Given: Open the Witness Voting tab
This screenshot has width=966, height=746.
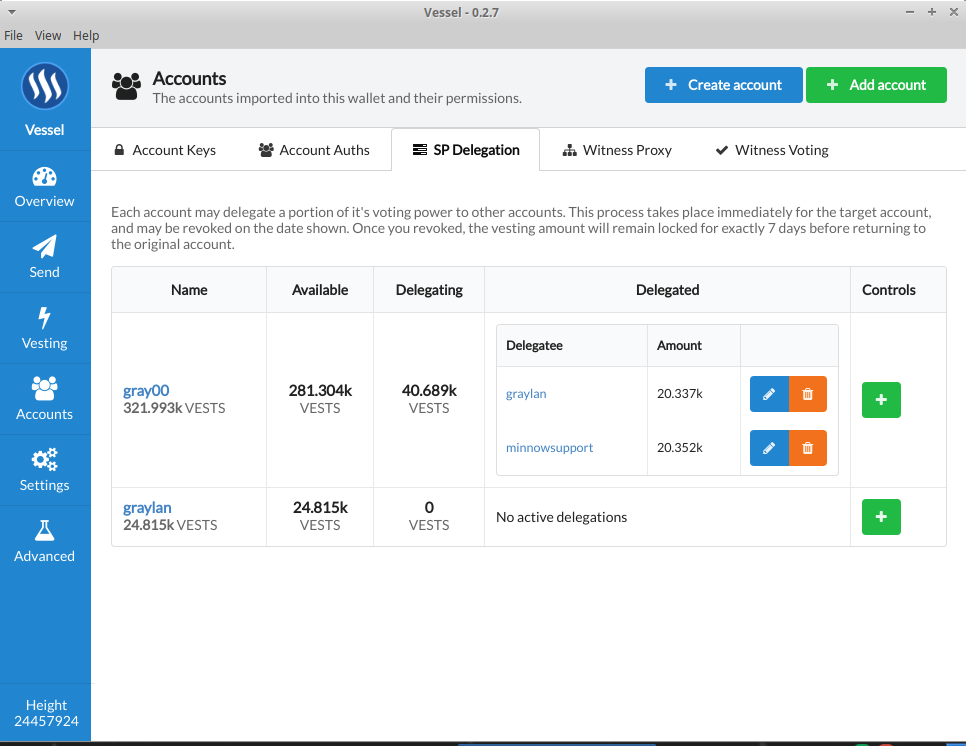Looking at the screenshot, I should click(x=772, y=150).
